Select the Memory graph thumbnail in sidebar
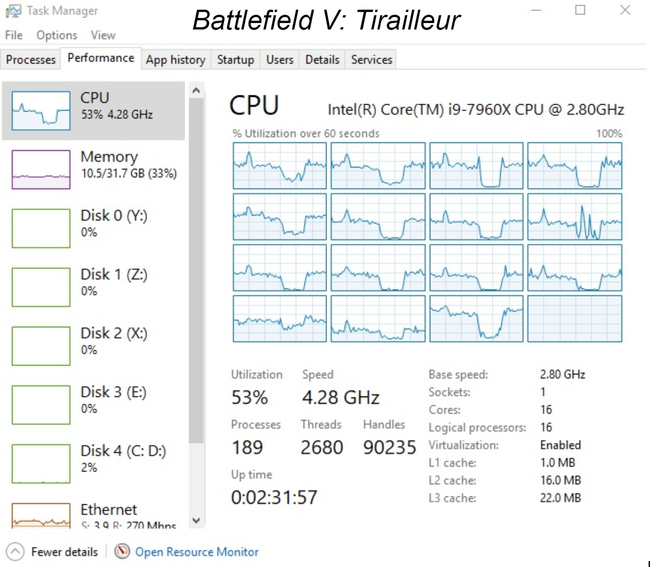This screenshot has height=567, width=650. [x=41, y=170]
